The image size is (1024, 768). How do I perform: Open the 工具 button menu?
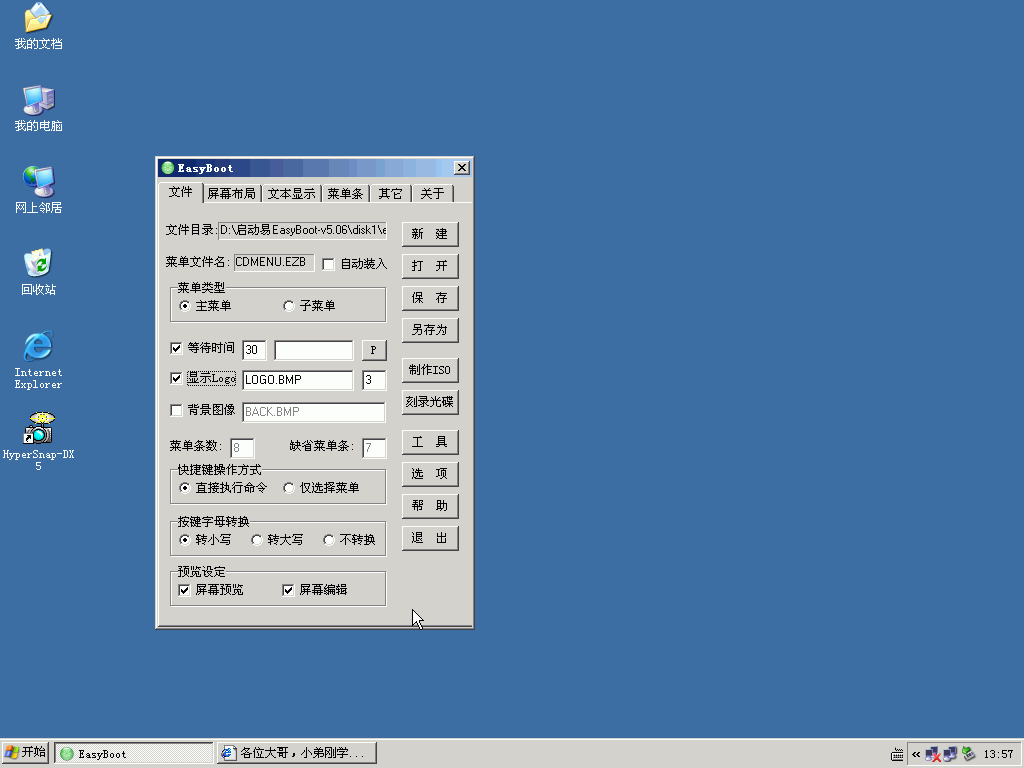click(430, 442)
